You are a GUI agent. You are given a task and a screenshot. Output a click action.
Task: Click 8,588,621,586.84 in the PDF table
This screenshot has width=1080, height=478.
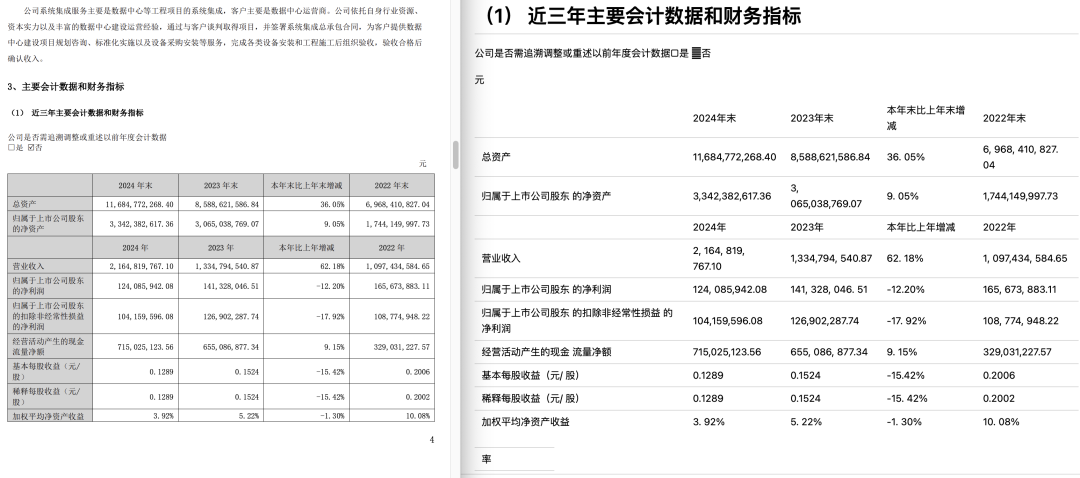click(x=225, y=205)
